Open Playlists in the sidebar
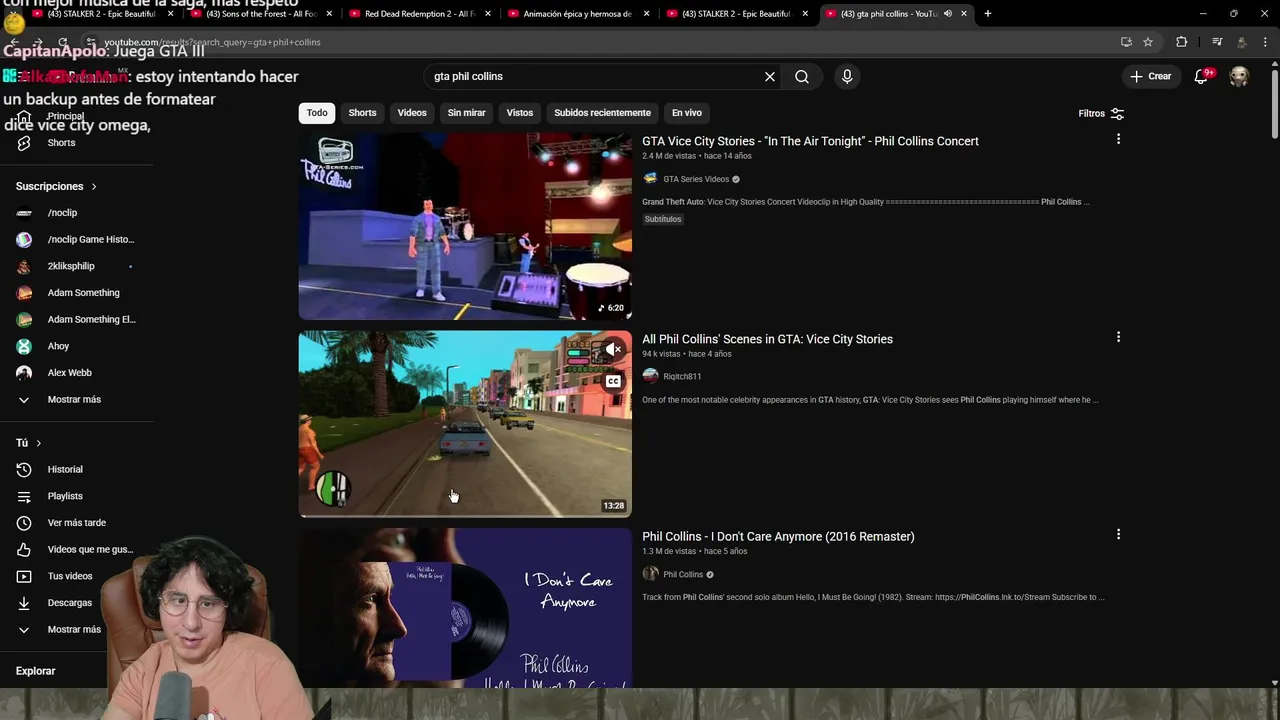This screenshot has width=1280, height=720. (x=65, y=496)
